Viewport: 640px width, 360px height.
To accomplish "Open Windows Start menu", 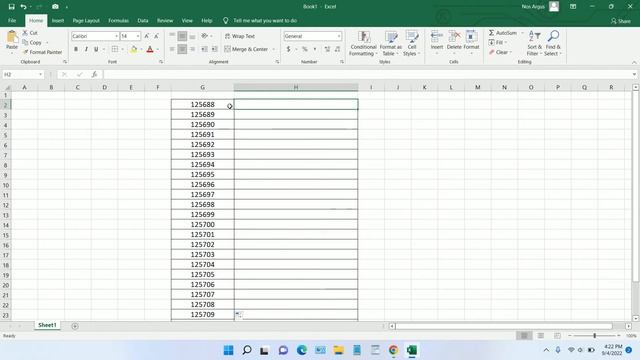I will pyautogui.click(x=229, y=350).
